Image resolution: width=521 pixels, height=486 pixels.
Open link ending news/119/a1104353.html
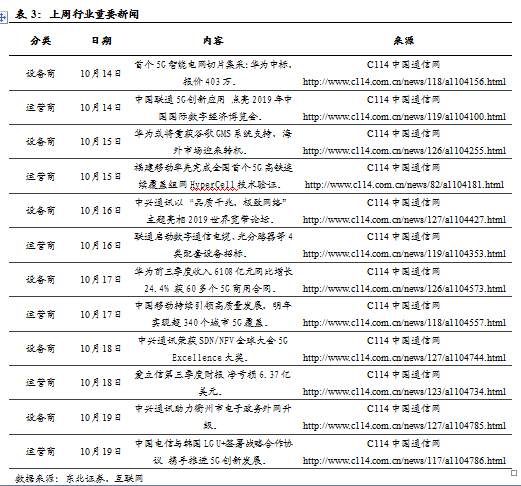[404, 254]
